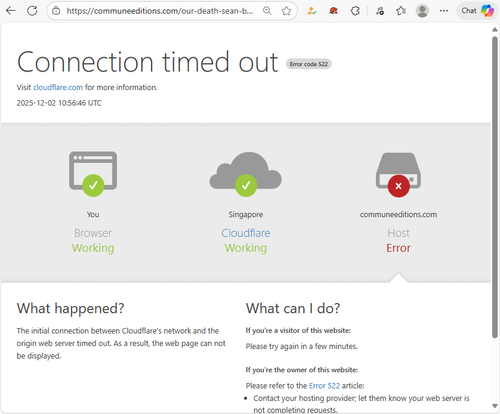
Task: Click the scrollbar down arrow
Action: [x=495, y=406]
